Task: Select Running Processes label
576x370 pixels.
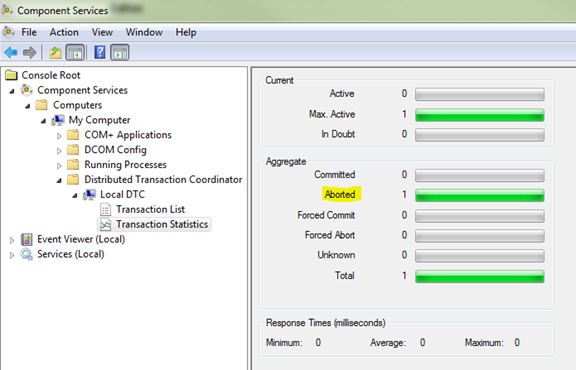Action: pyautogui.click(x=125, y=165)
